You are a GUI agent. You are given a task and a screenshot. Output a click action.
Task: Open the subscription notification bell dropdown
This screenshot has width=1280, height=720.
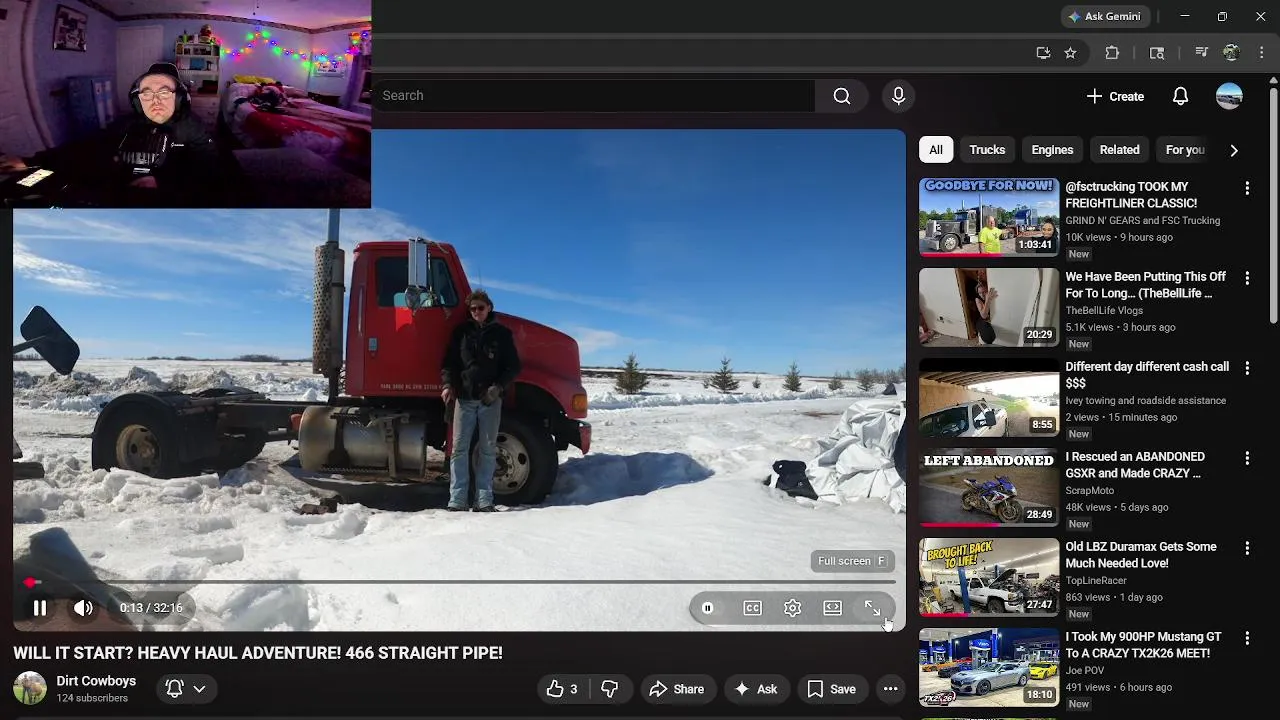(186, 689)
